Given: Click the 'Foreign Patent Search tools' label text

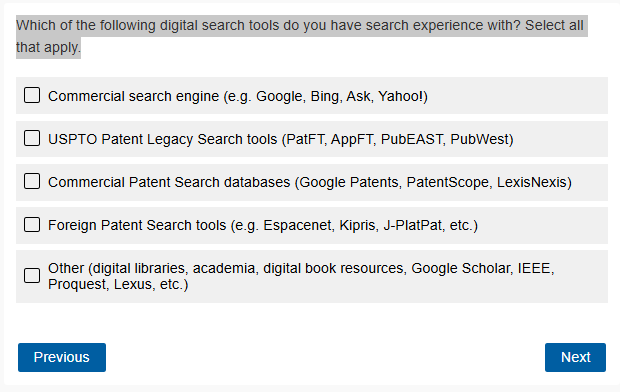Looking at the screenshot, I should [x=263, y=225].
